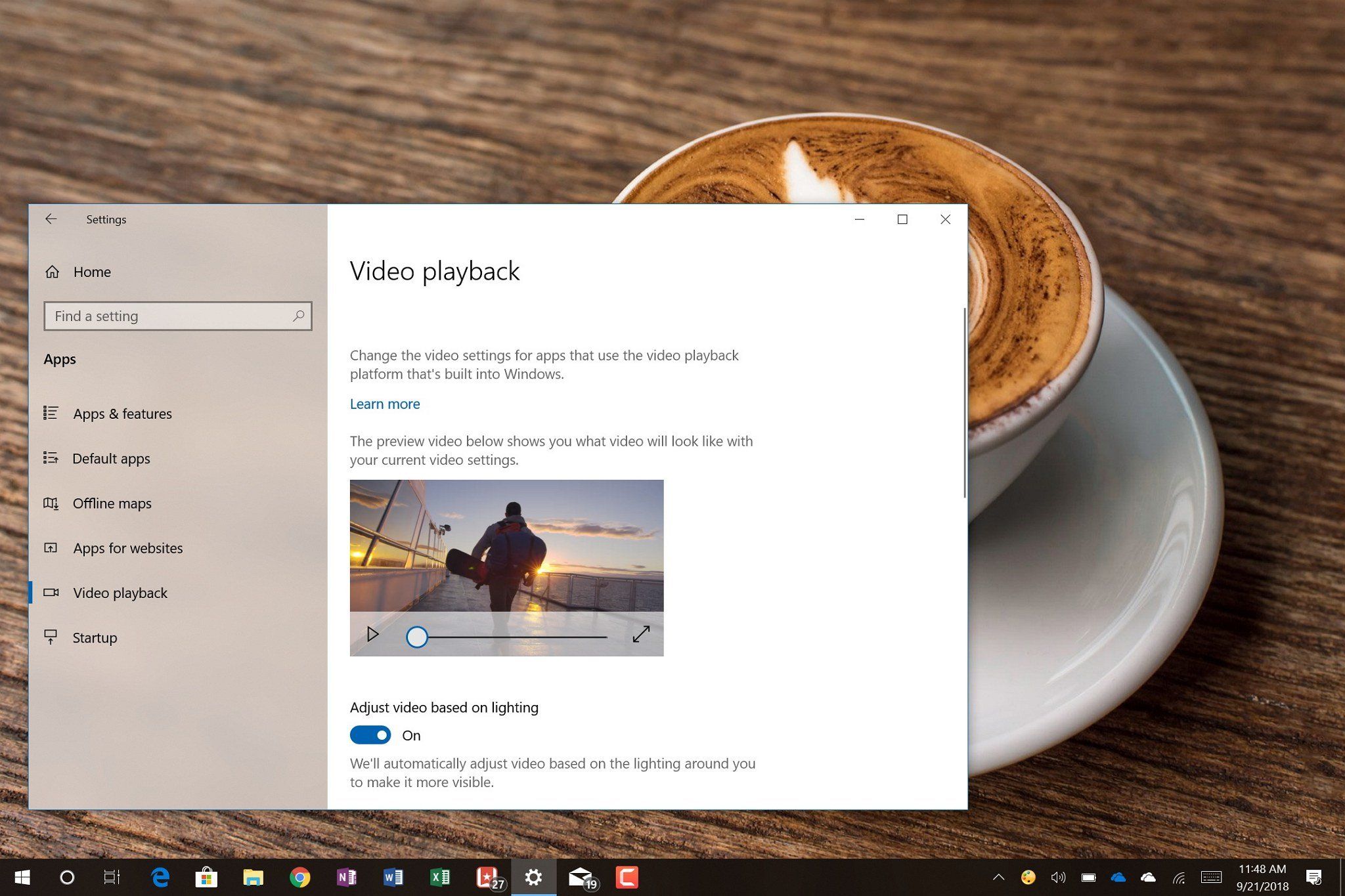Click the back arrow in Settings
This screenshot has height=896, width=1345.
click(x=51, y=219)
